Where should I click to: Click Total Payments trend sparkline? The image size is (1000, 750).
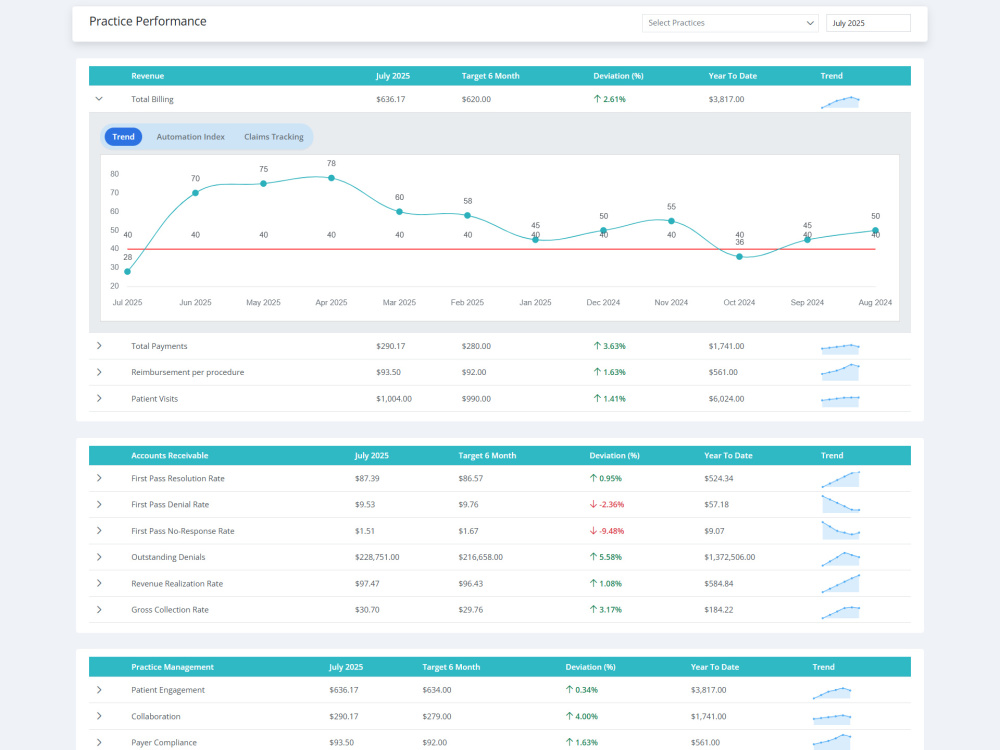840,348
